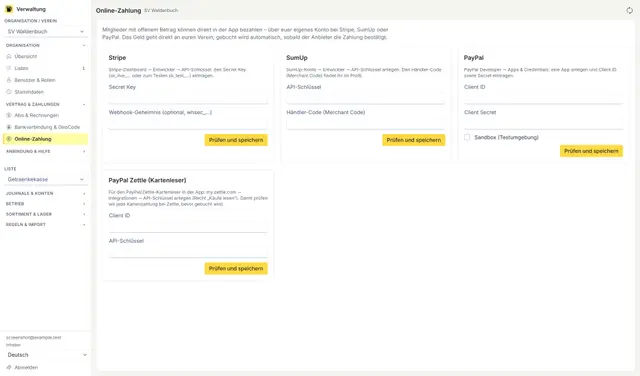Click the Bankverbindung & GiroCode icon
This screenshot has height=376, width=640.
point(9,127)
